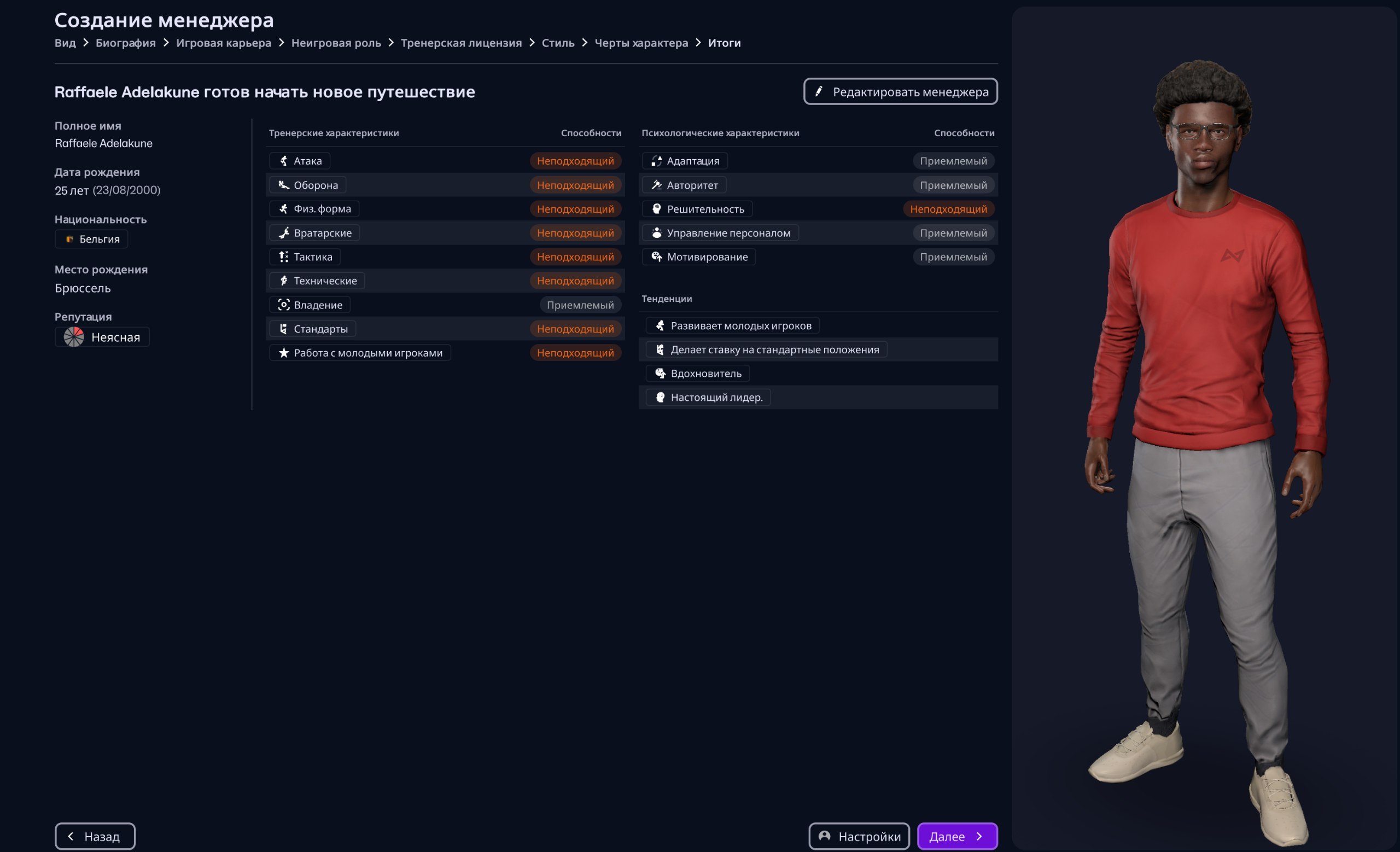1400x852 pixels.
Task: Click the Belgium flag nationality badge
Action: [x=91, y=239]
